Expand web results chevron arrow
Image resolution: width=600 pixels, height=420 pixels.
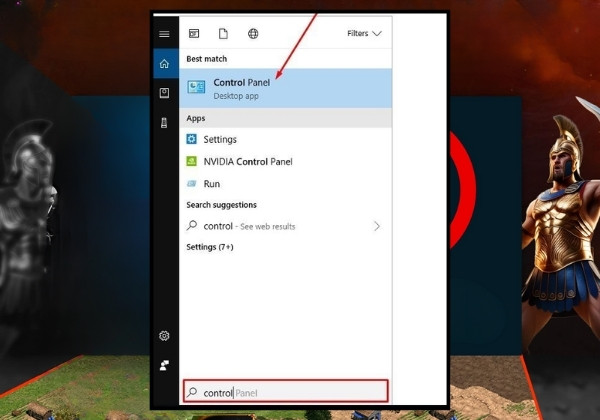[x=377, y=226]
